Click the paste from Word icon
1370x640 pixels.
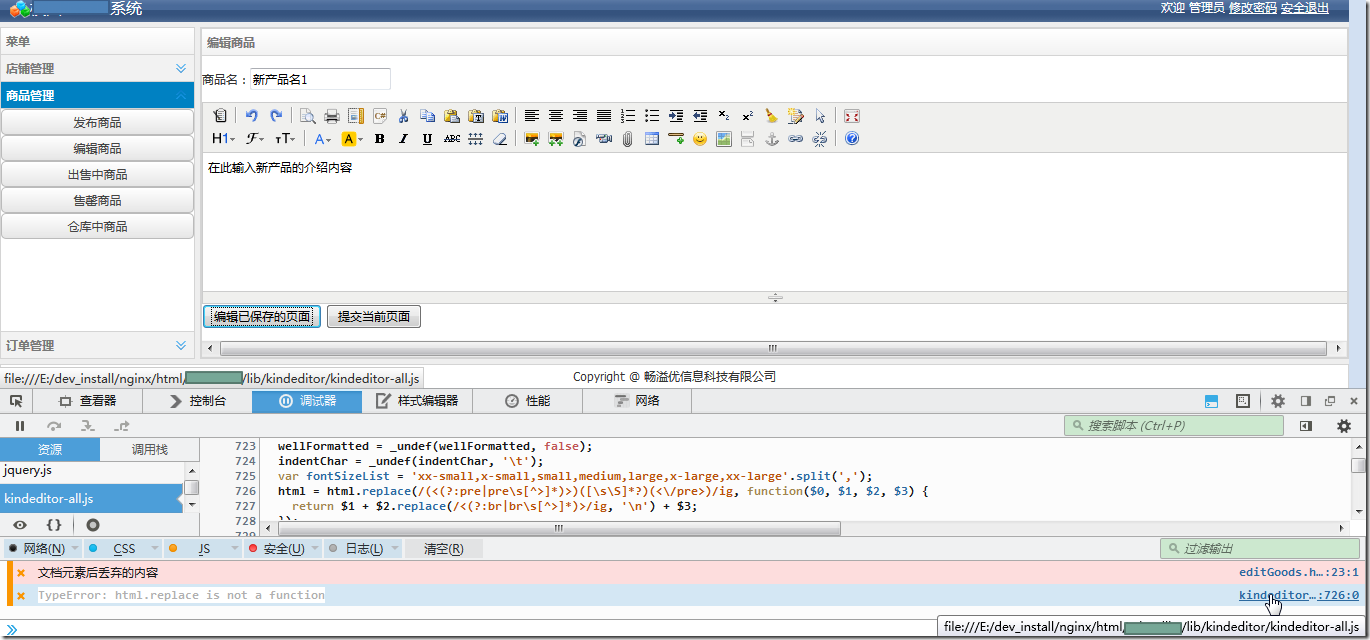click(x=500, y=116)
